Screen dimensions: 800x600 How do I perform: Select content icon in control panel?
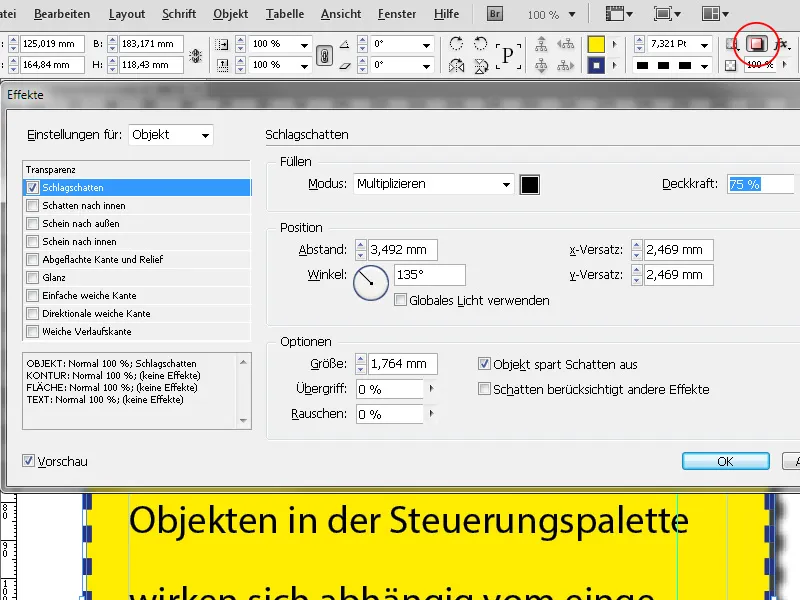coord(541,65)
